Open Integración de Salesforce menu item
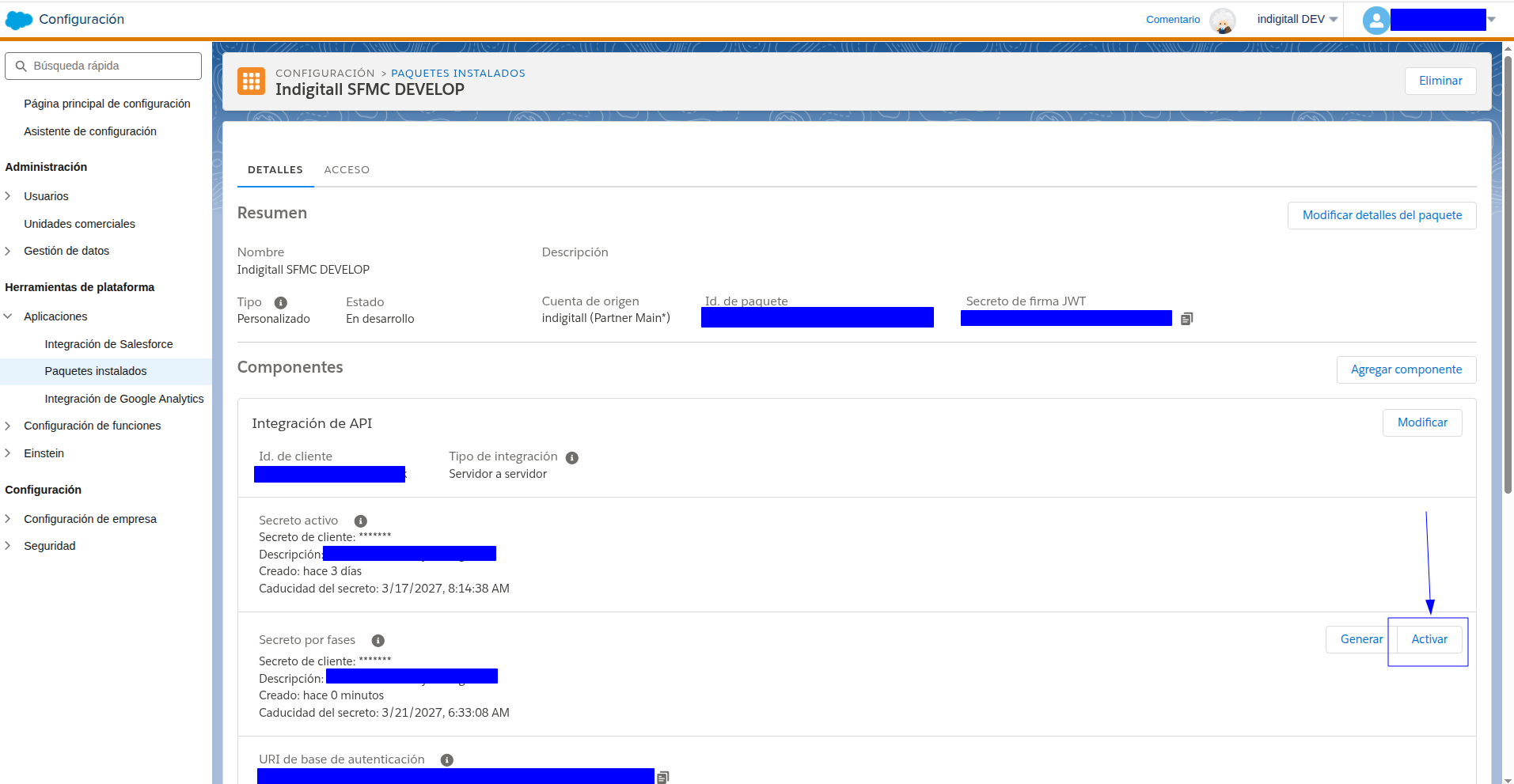 click(x=108, y=344)
